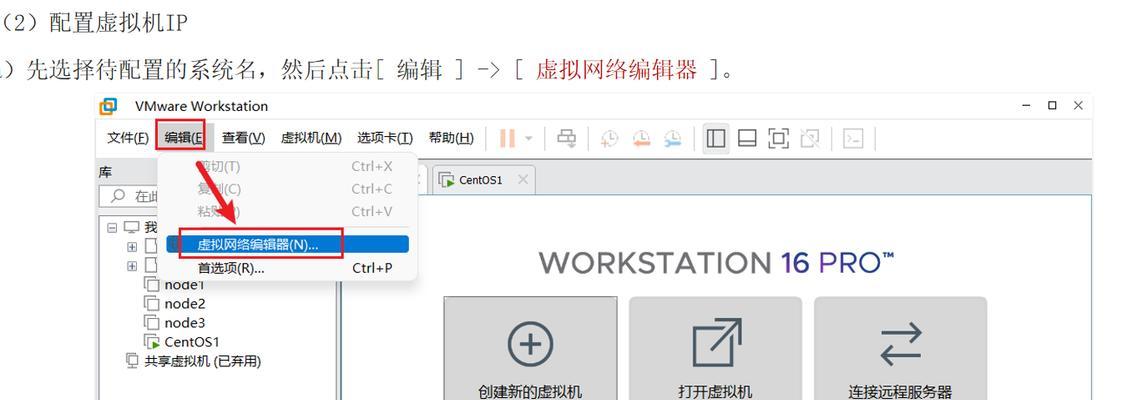Screen dimensions: 1122x400
Task: Click the console view icon
Action: [853, 138]
